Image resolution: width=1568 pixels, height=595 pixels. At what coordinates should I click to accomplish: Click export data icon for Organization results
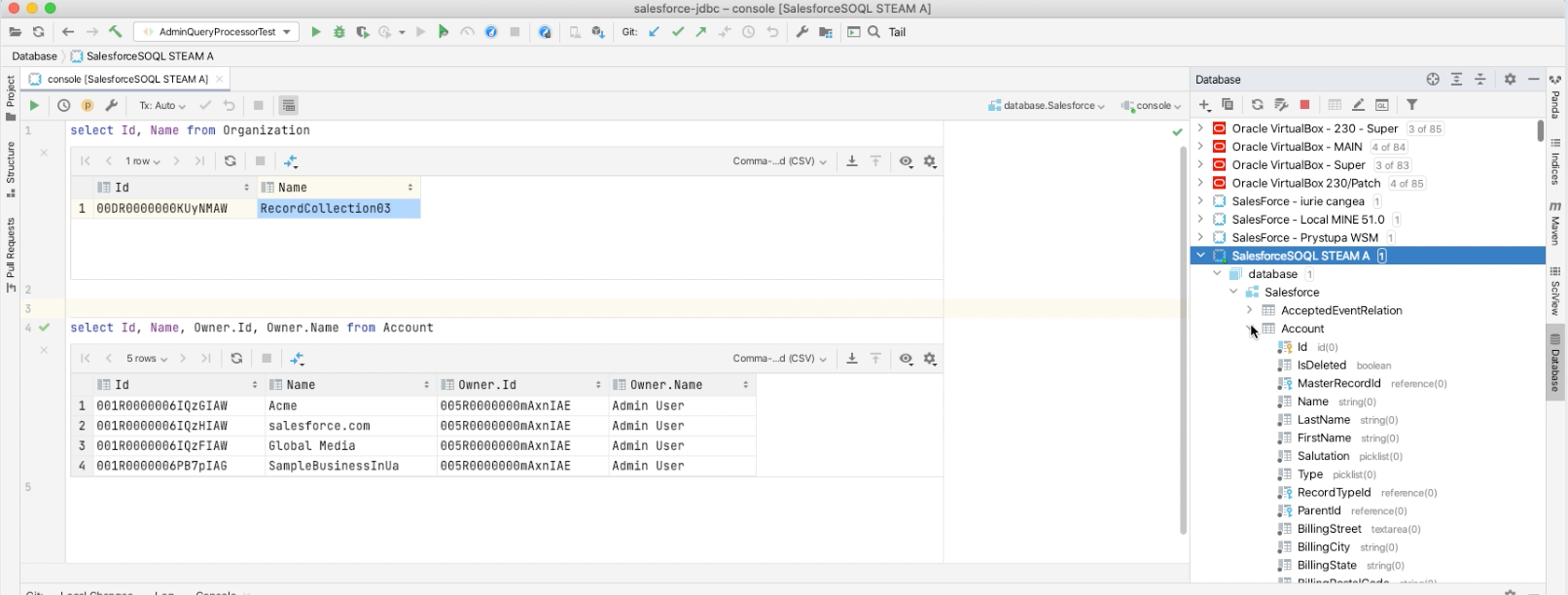(x=852, y=161)
